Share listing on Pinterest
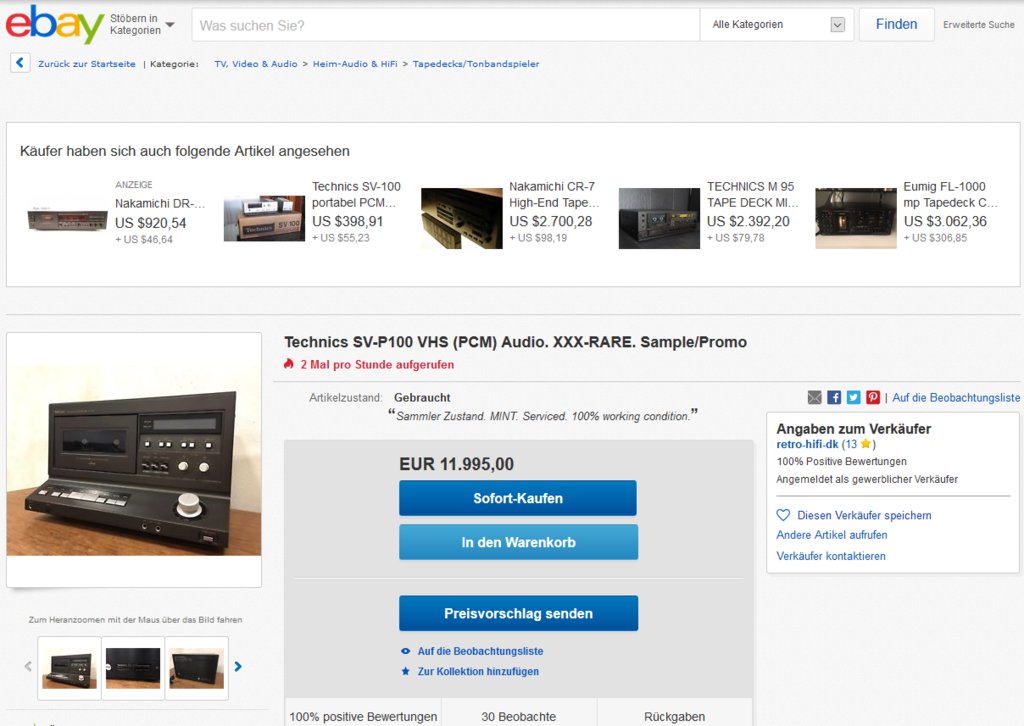 873,397
